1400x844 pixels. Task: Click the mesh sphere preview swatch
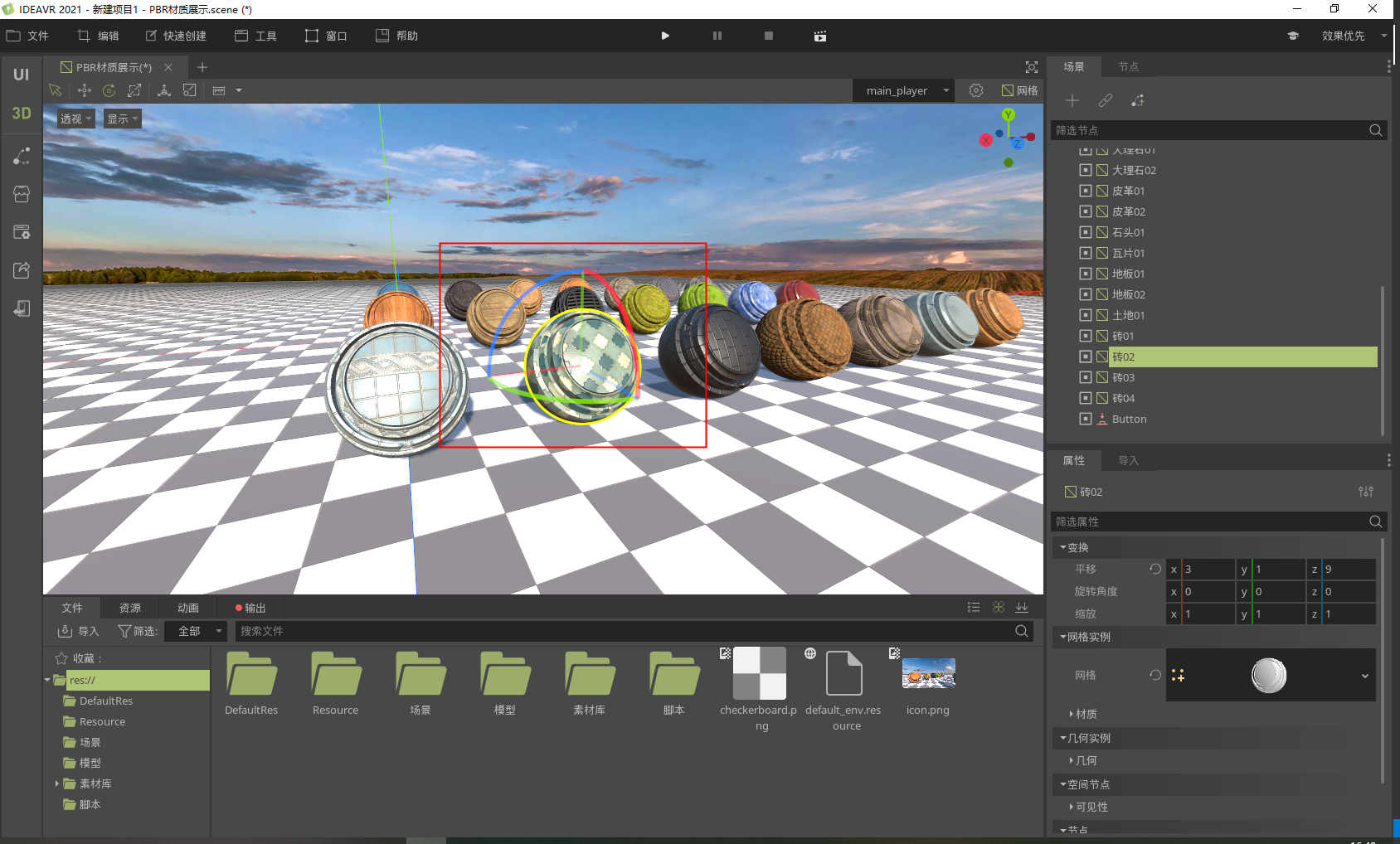1268,675
